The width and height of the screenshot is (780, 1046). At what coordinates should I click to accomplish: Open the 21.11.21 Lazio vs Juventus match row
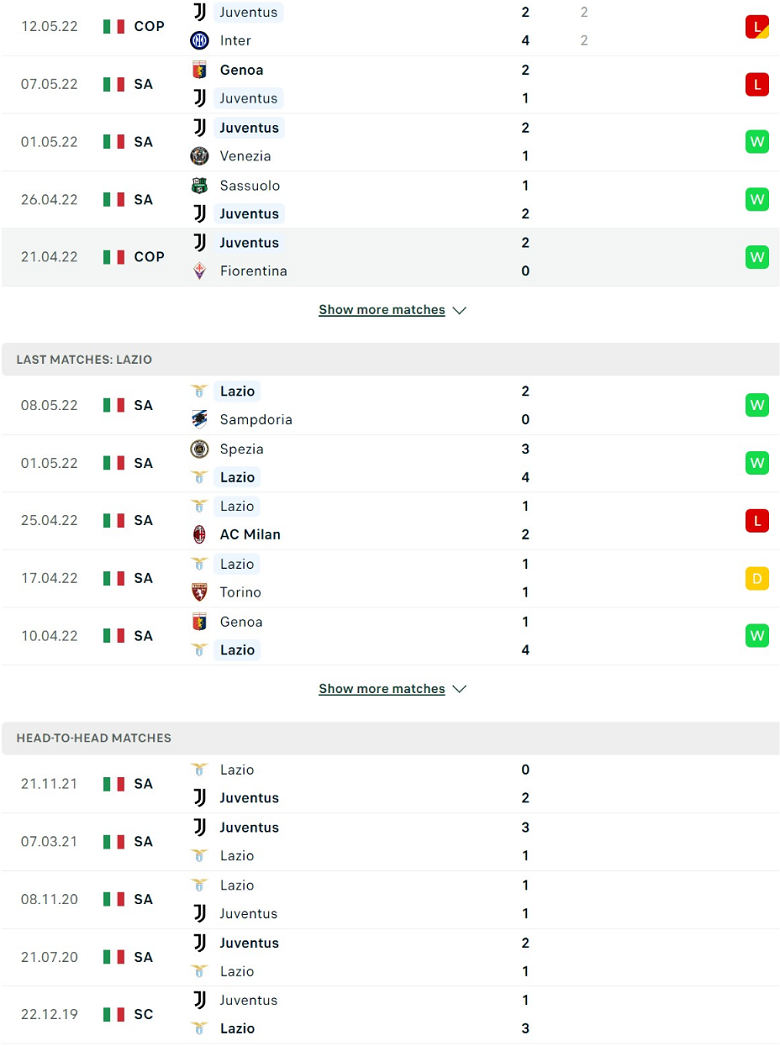(390, 784)
